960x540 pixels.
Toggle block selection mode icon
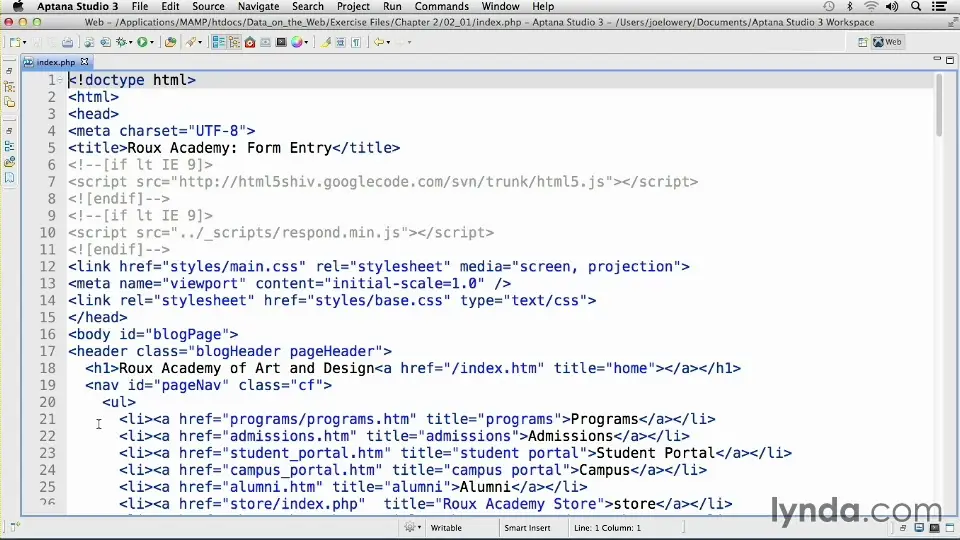click(x=340, y=42)
